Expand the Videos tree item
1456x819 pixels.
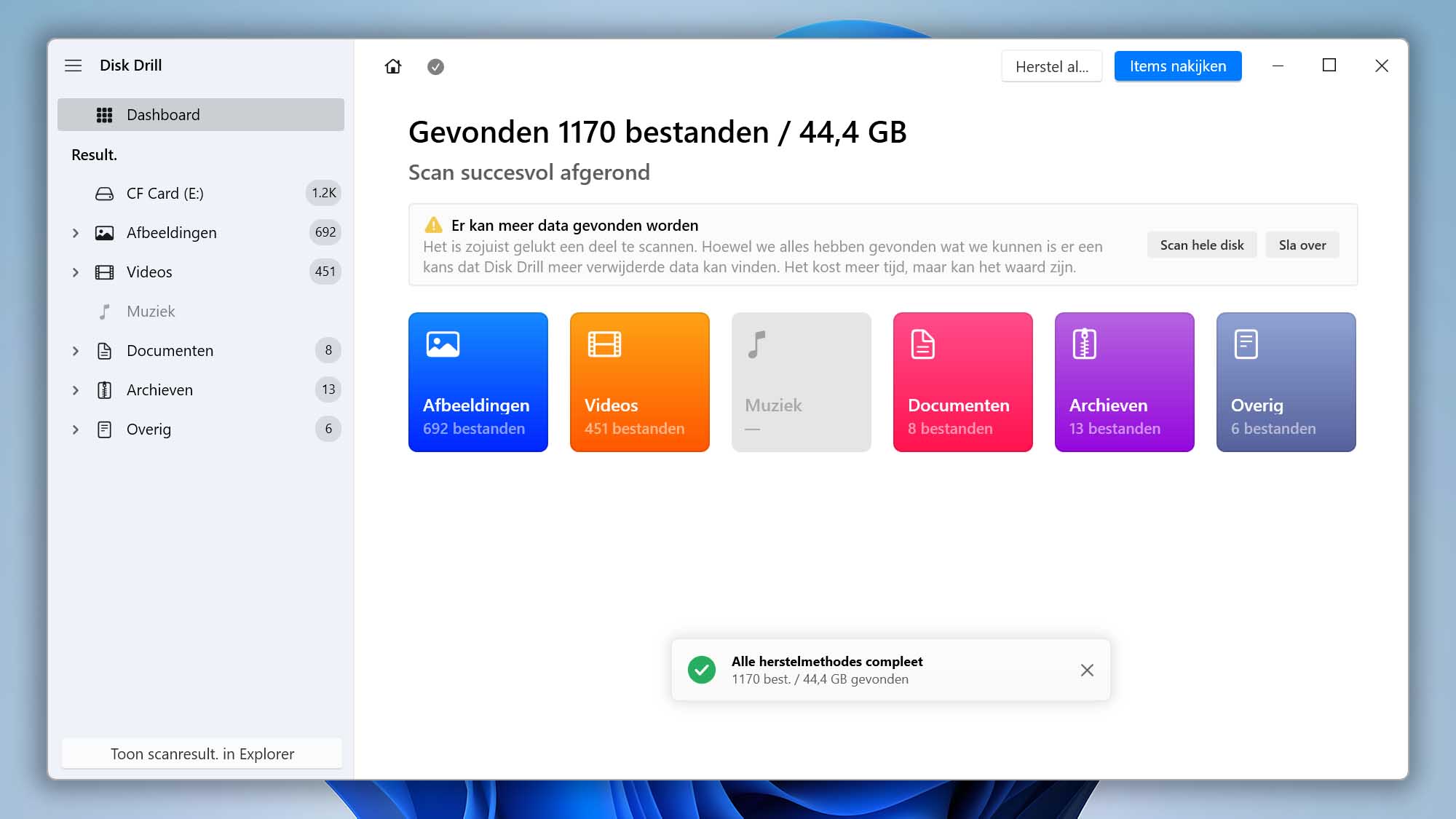click(x=75, y=272)
